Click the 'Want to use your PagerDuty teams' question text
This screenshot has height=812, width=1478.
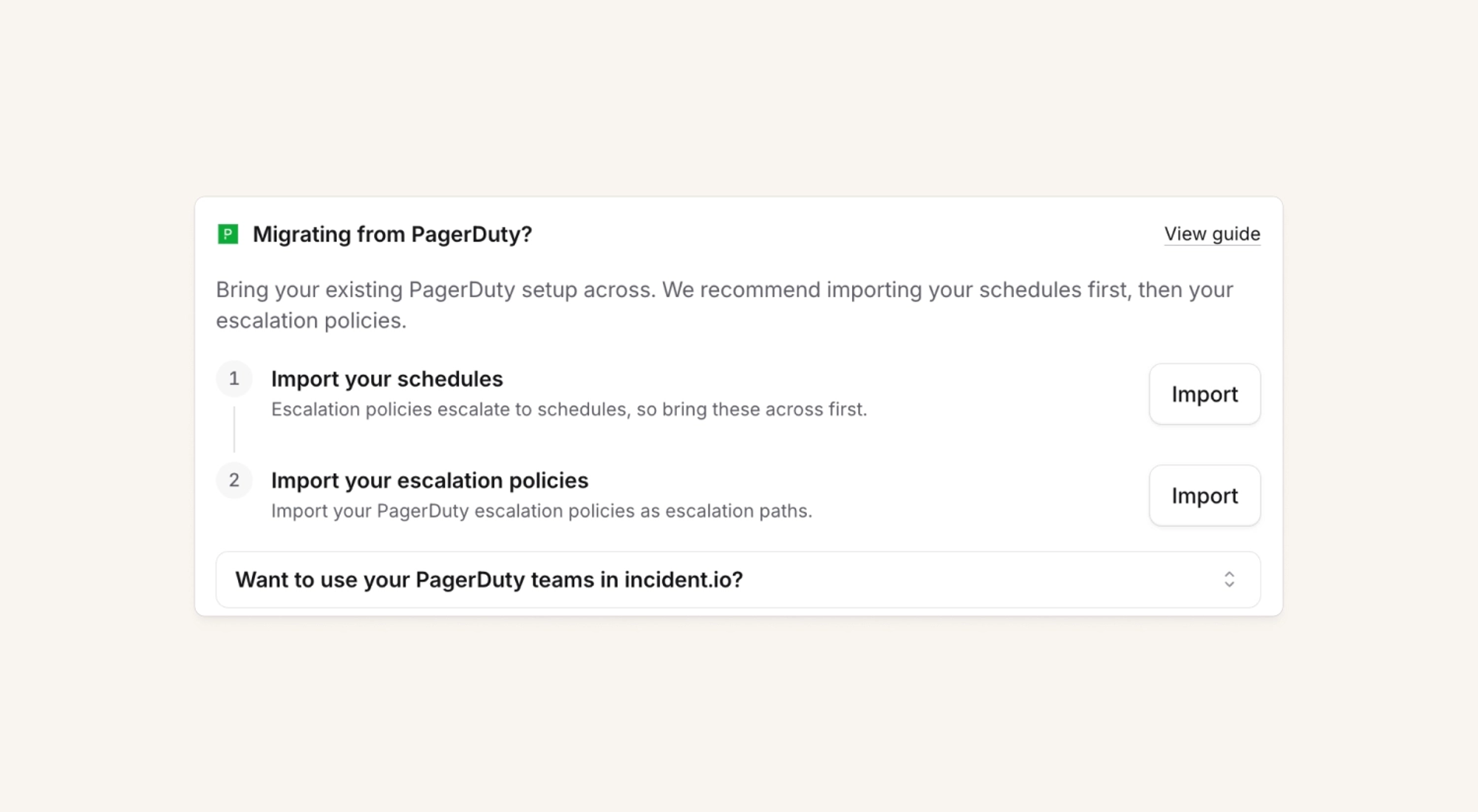coord(489,580)
